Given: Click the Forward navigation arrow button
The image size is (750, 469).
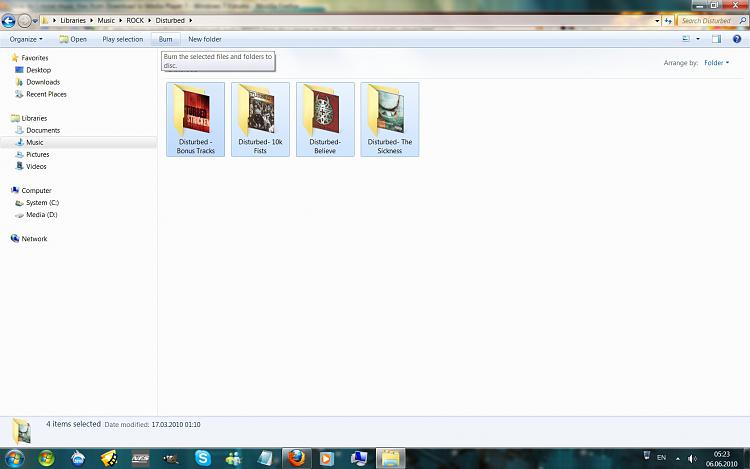Looking at the screenshot, I should (24, 21).
